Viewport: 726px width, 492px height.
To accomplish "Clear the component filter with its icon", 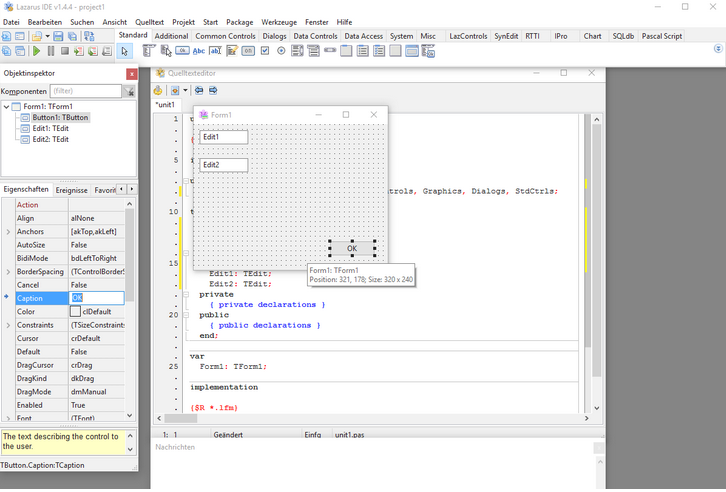I will coord(129,91).
